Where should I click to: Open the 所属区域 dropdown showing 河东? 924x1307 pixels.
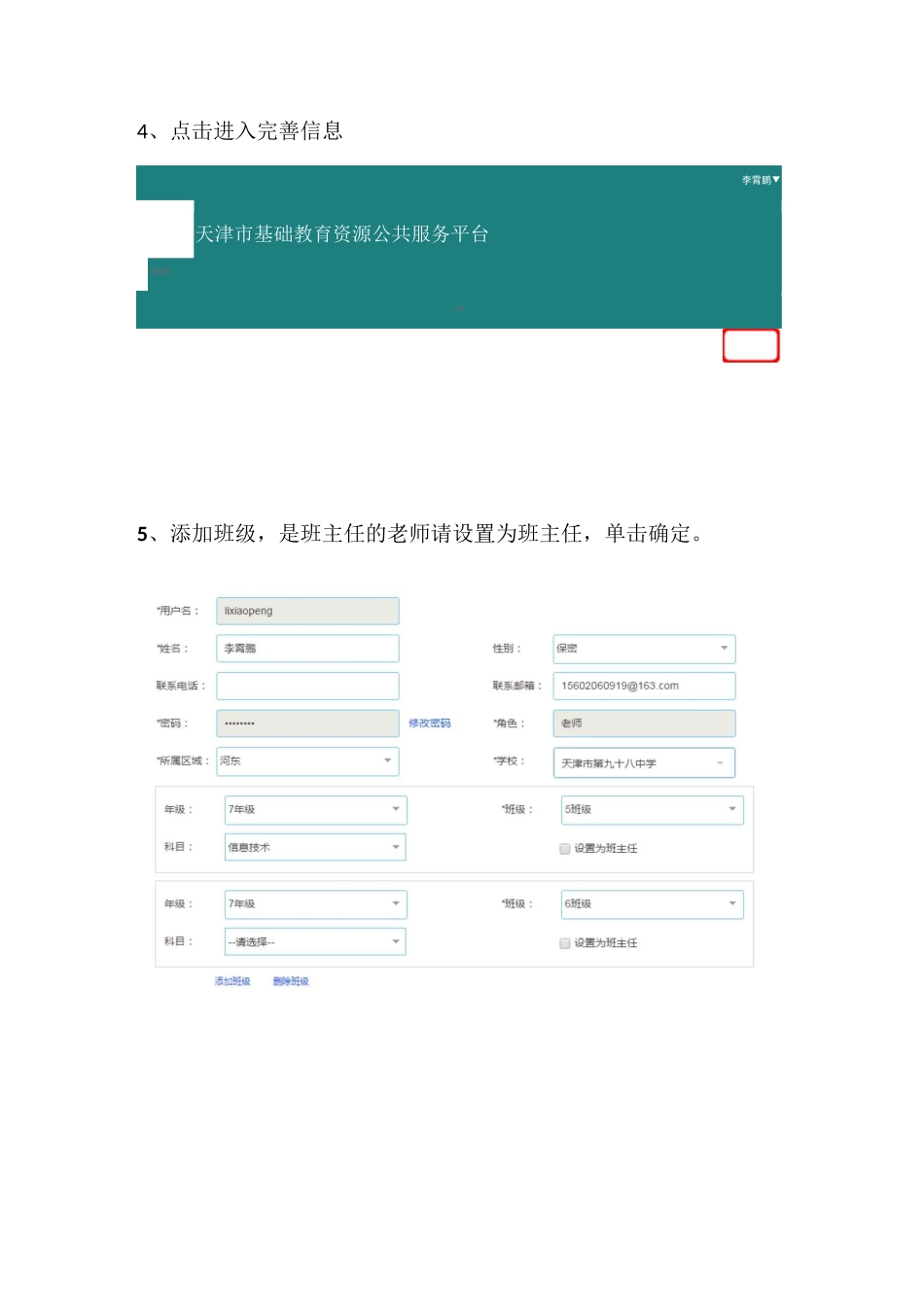point(307,761)
